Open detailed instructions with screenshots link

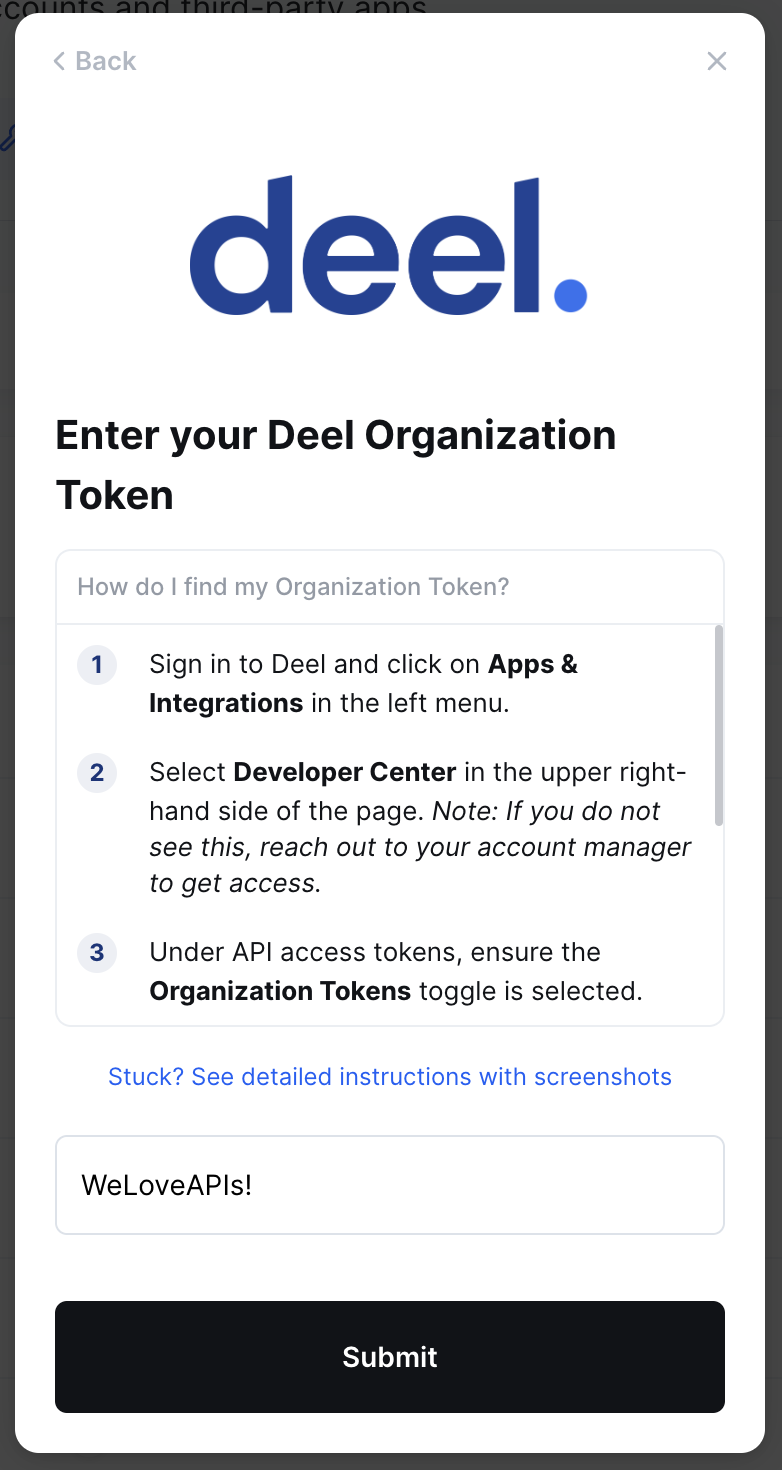390,1077
